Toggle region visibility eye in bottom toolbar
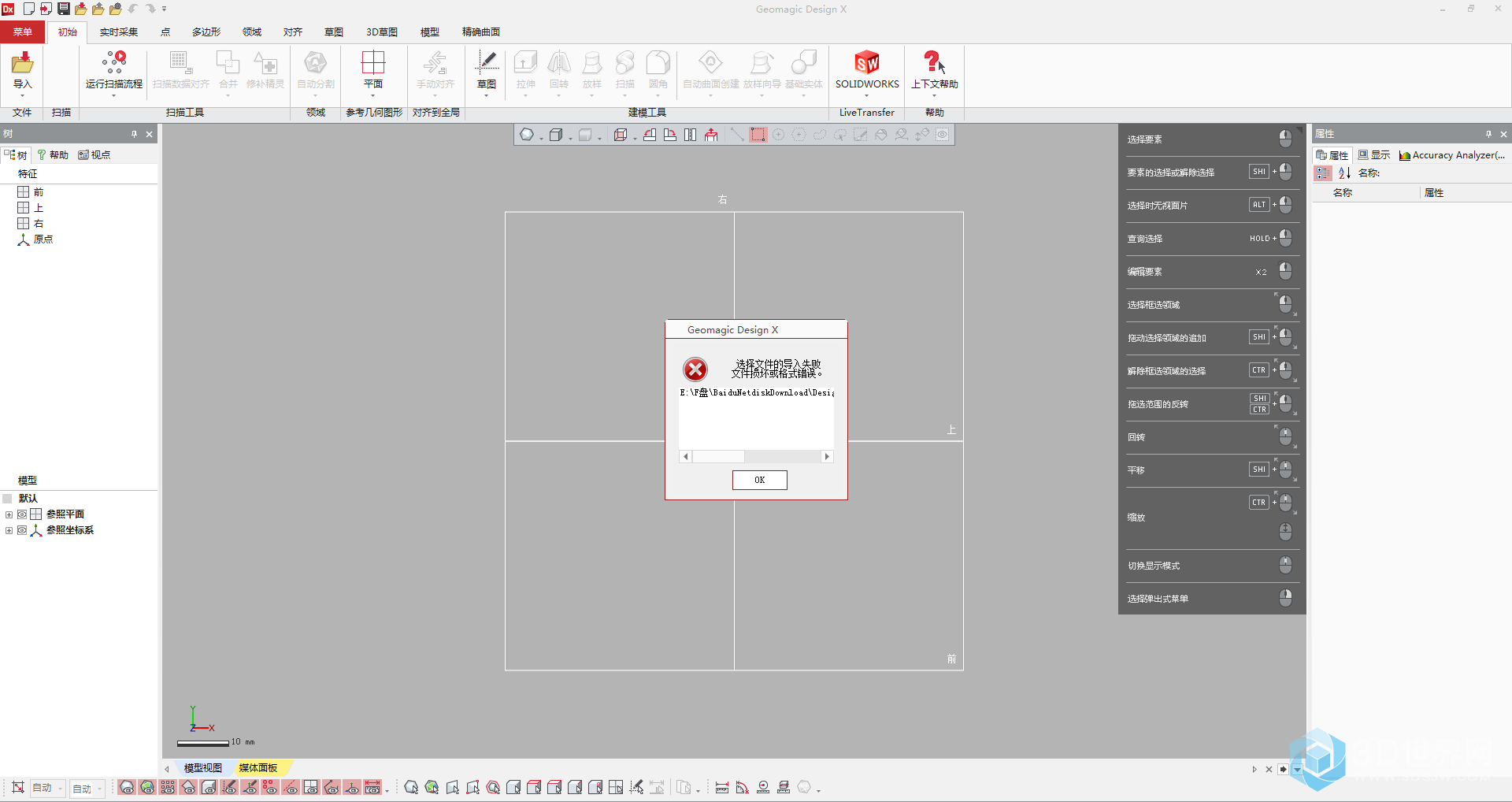Image resolution: width=1512 pixels, height=802 pixels. tap(147, 787)
